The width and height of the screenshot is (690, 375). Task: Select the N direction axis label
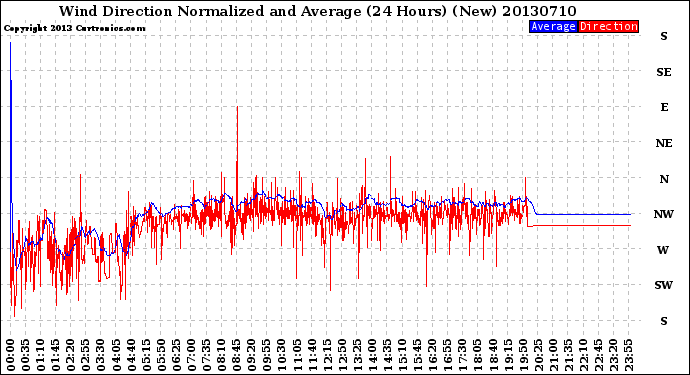[x=664, y=179]
